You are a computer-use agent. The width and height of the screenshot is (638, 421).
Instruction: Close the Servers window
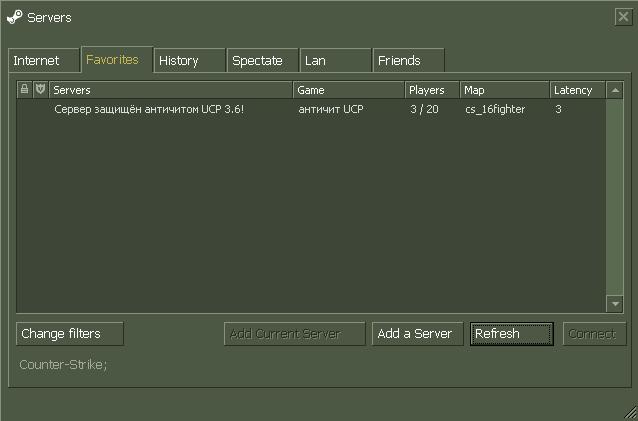[622, 17]
